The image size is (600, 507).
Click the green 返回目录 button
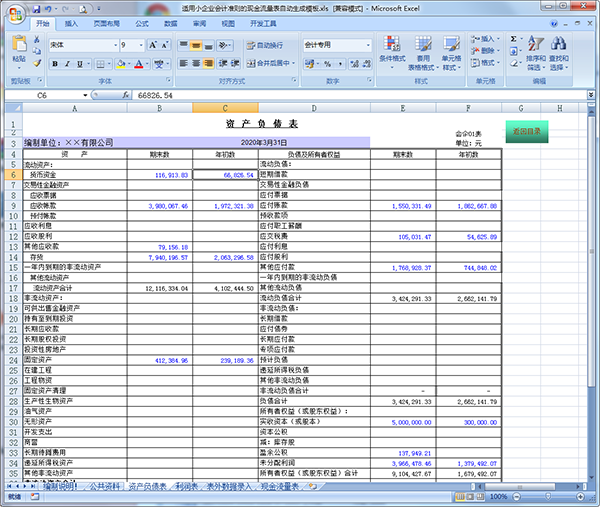coord(527,131)
